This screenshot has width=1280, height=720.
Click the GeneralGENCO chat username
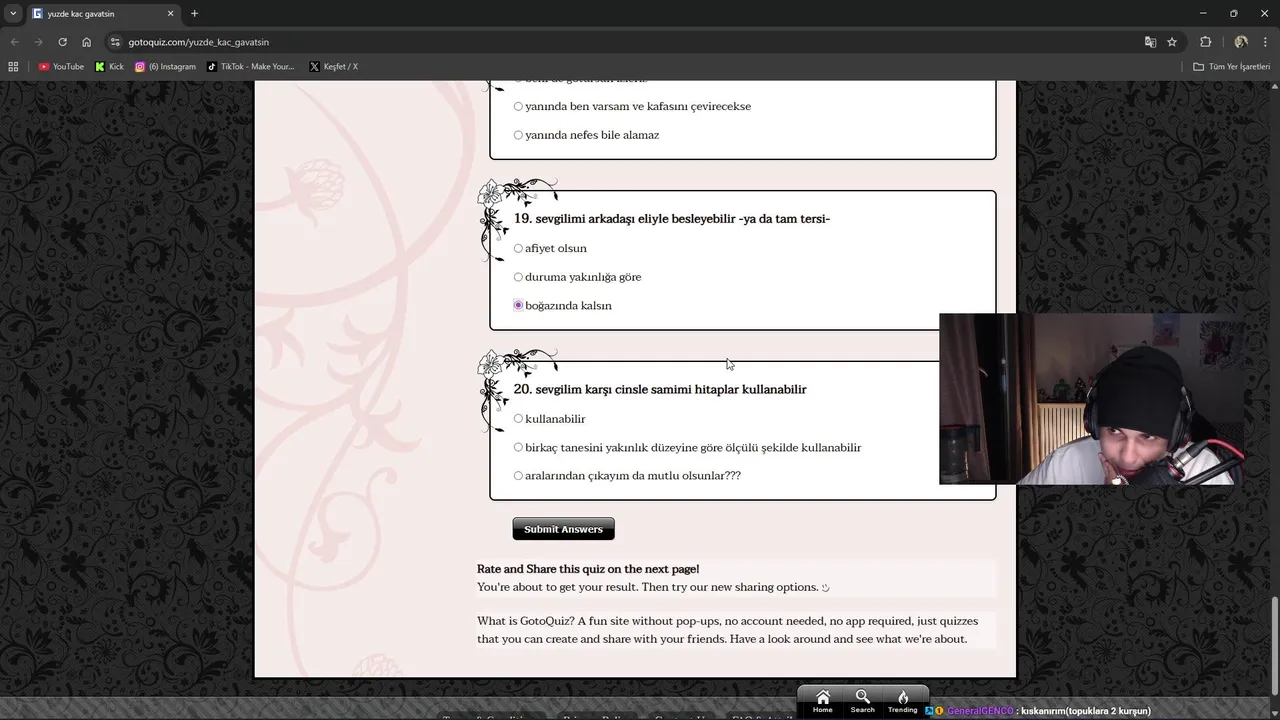tap(980, 711)
